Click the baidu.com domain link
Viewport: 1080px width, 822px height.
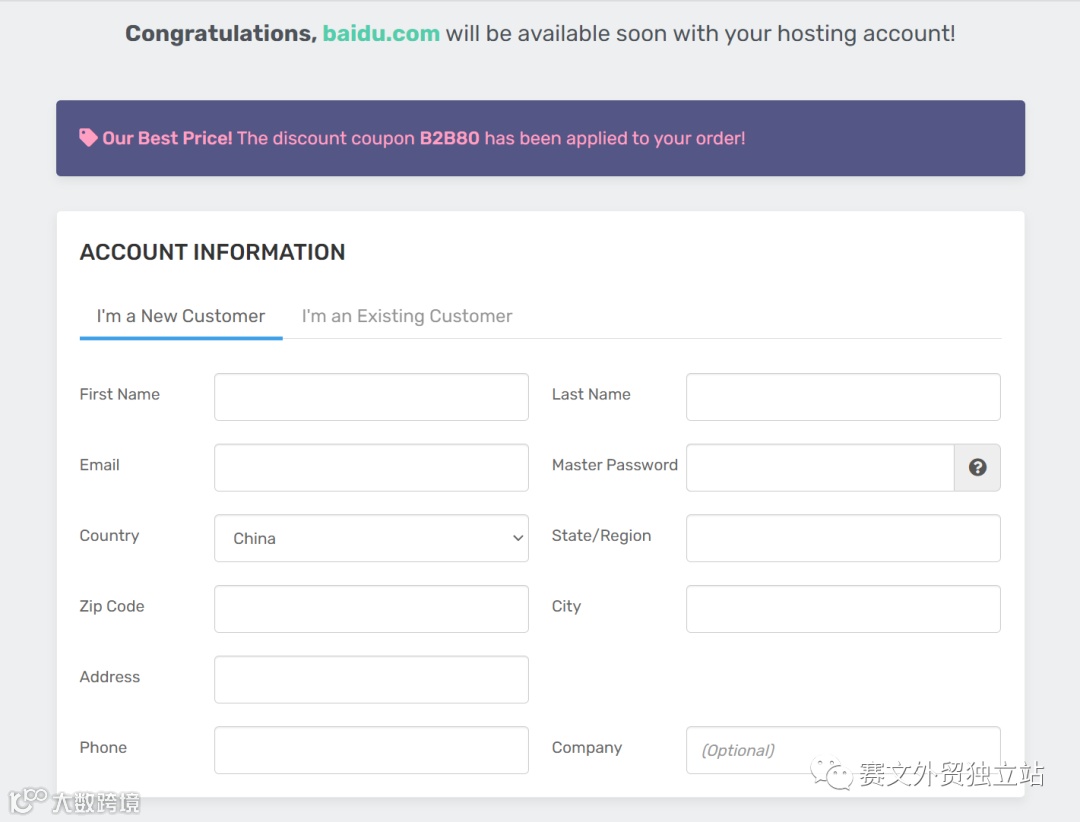[381, 33]
